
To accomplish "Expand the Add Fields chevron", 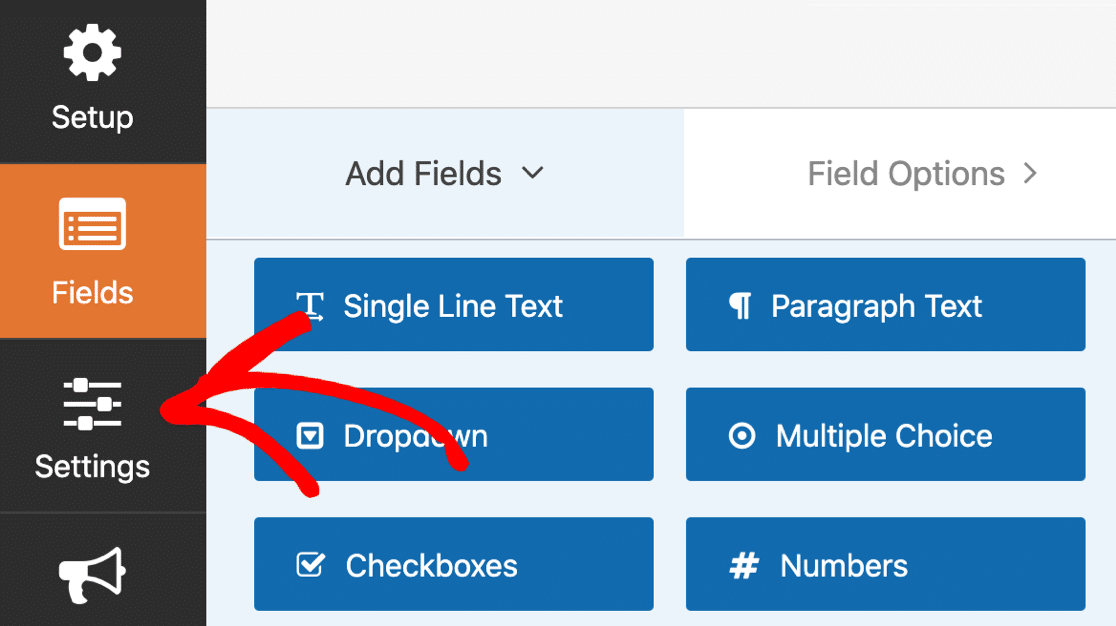I will 533,173.
